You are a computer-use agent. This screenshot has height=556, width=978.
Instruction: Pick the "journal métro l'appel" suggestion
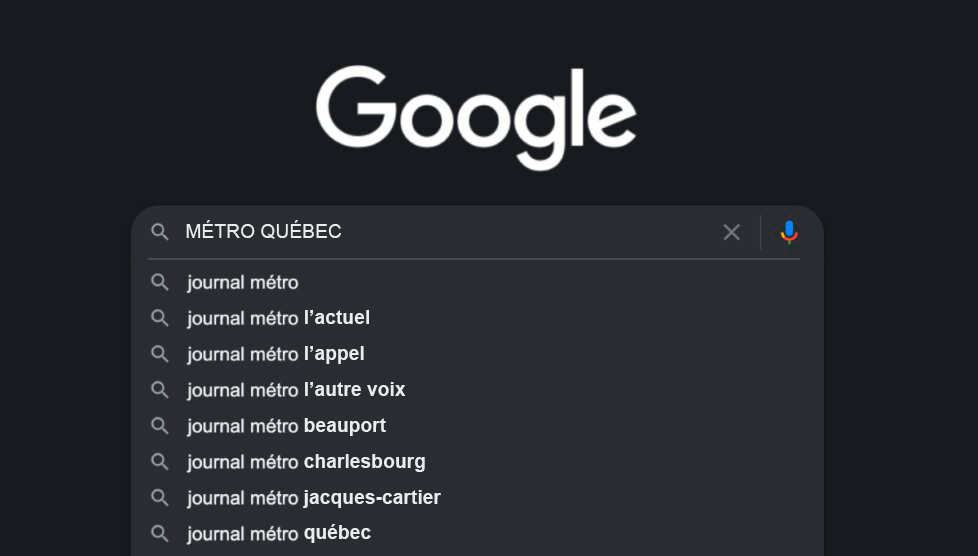(275, 354)
